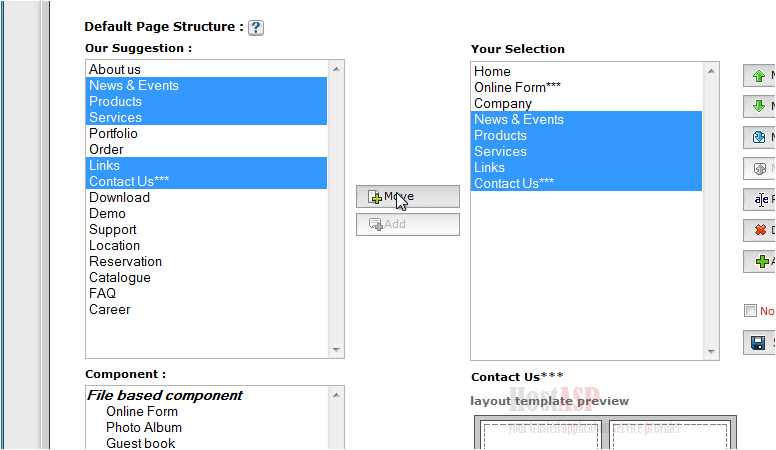This screenshot has height=450, width=776.
Task: Click down arrow of Your Selection scrollbar
Action: pyautogui.click(x=711, y=351)
